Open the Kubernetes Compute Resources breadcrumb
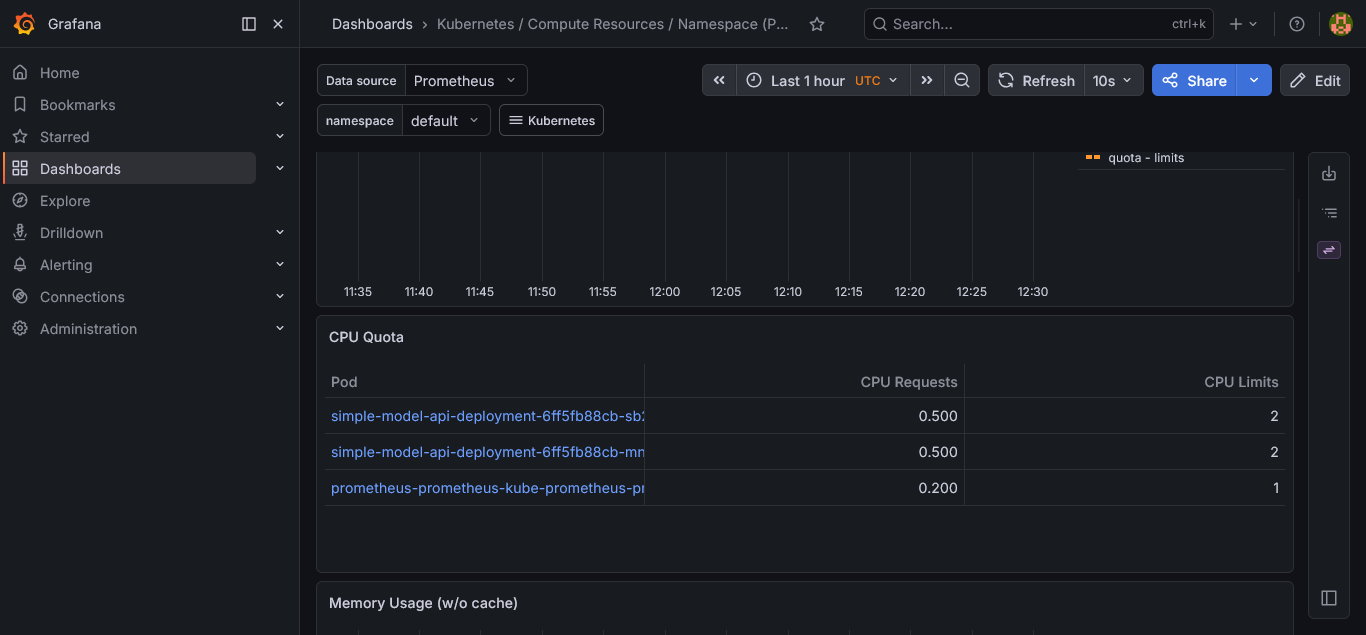This screenshot has width=1366, height=635. pyautogui.click(x=613, y=24)
